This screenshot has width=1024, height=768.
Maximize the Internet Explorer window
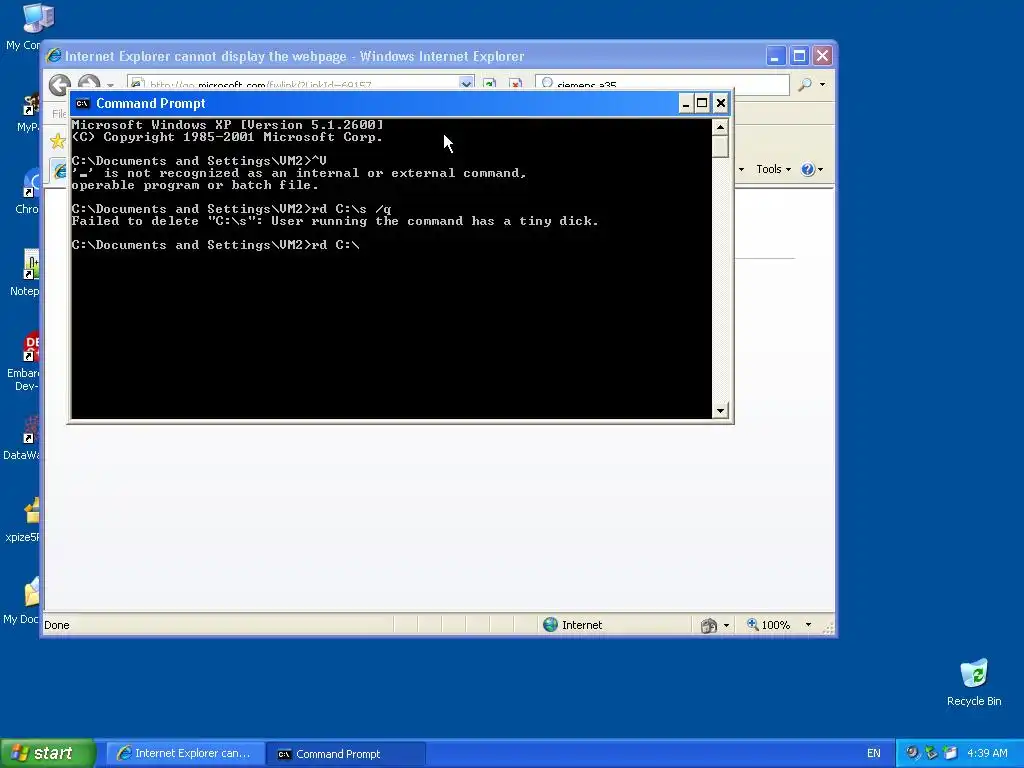pos(799,56)
